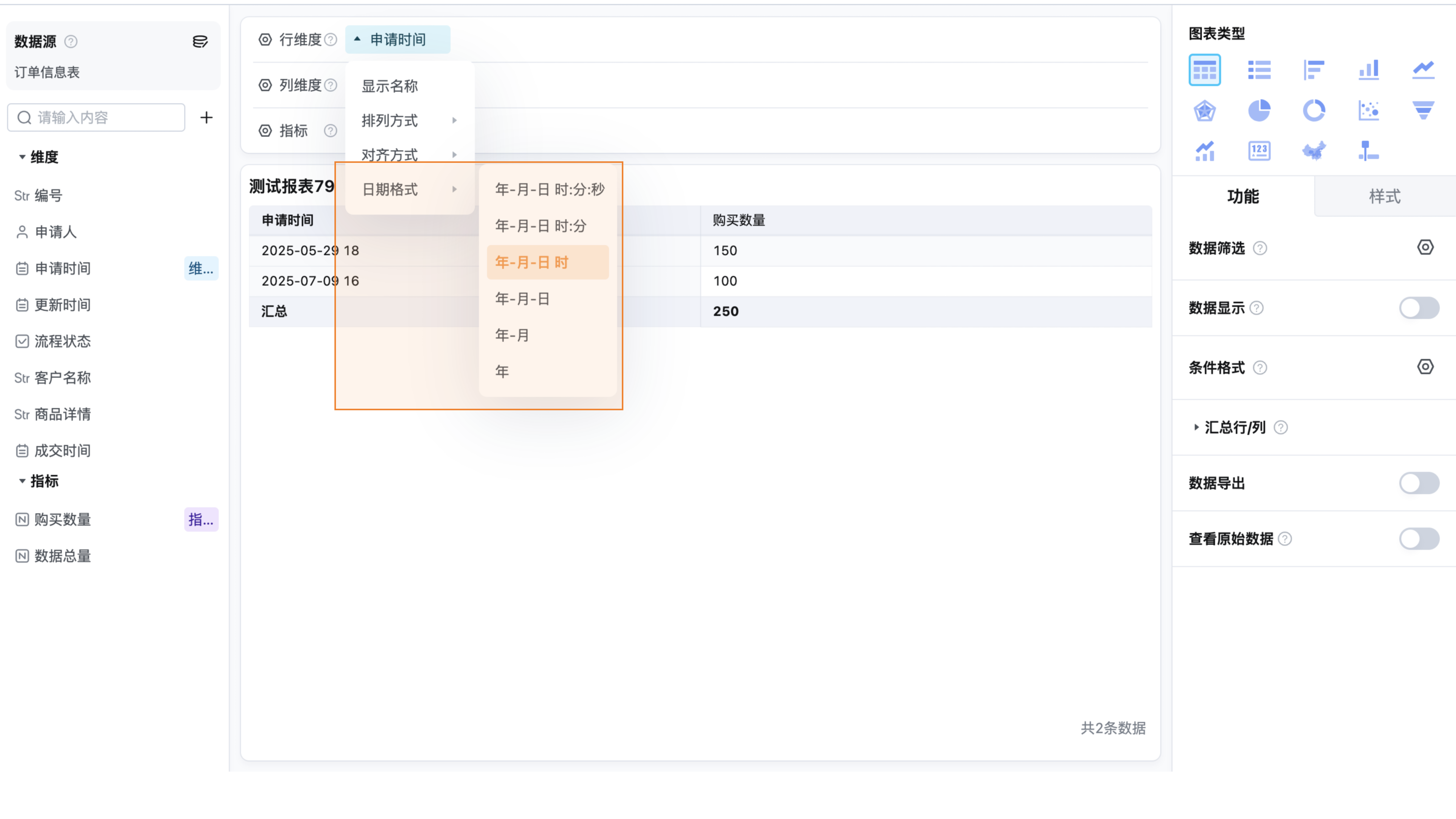Click the 汇总 total value 250
This screenshot has width=1456, height=819.
[x=726, y=311]
